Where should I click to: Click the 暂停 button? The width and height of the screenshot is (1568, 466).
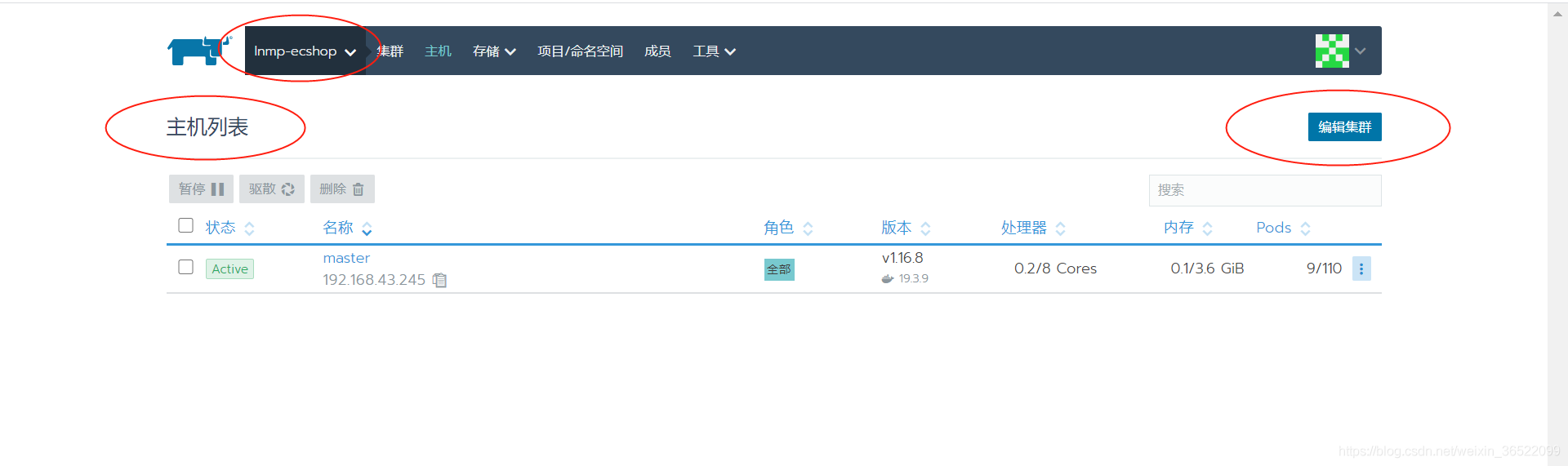pos(201,189)
